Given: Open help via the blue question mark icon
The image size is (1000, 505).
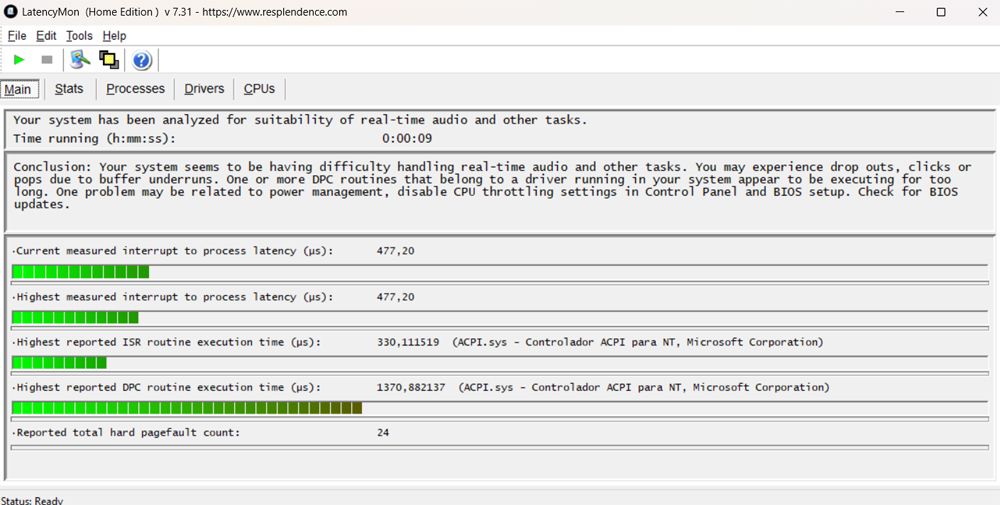Looking at the screenshot, I should (x=141, y=60).
